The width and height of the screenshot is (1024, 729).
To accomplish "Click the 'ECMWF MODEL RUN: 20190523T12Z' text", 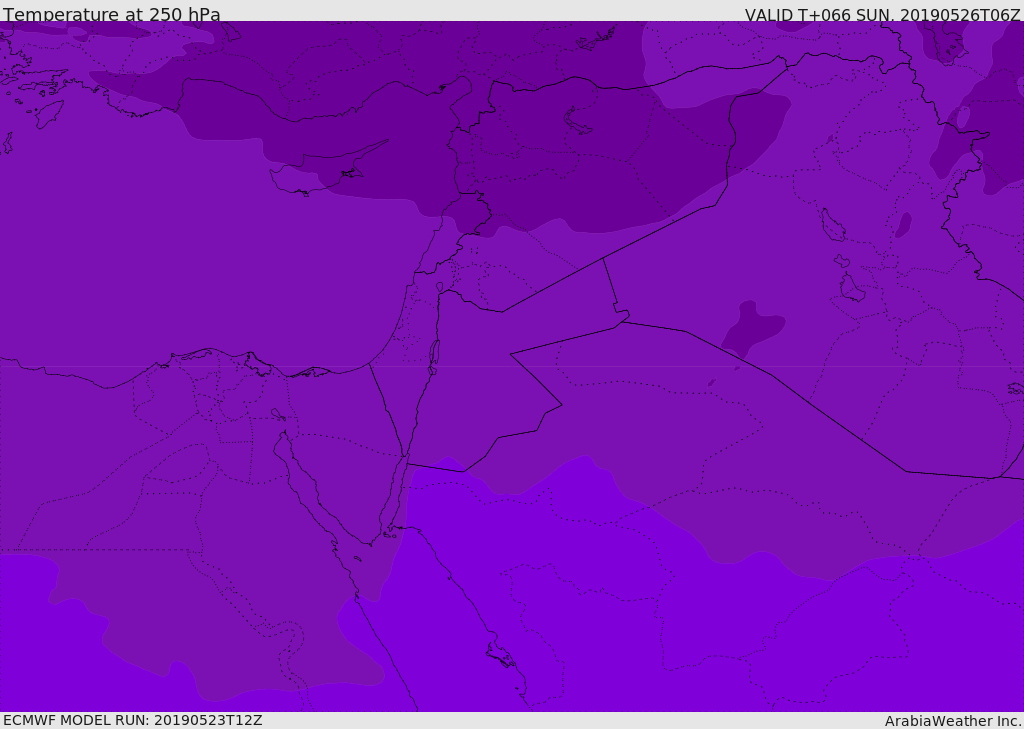I will 133,720.
